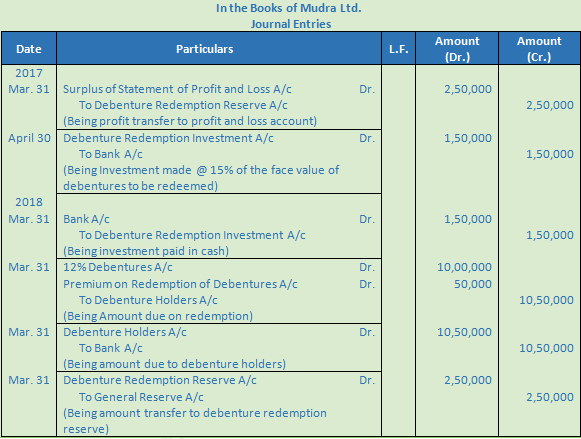Select the 'Amount (Dr.)' column header
The width and height of the screenshot is (581, 439).
(x=457, y=49)
